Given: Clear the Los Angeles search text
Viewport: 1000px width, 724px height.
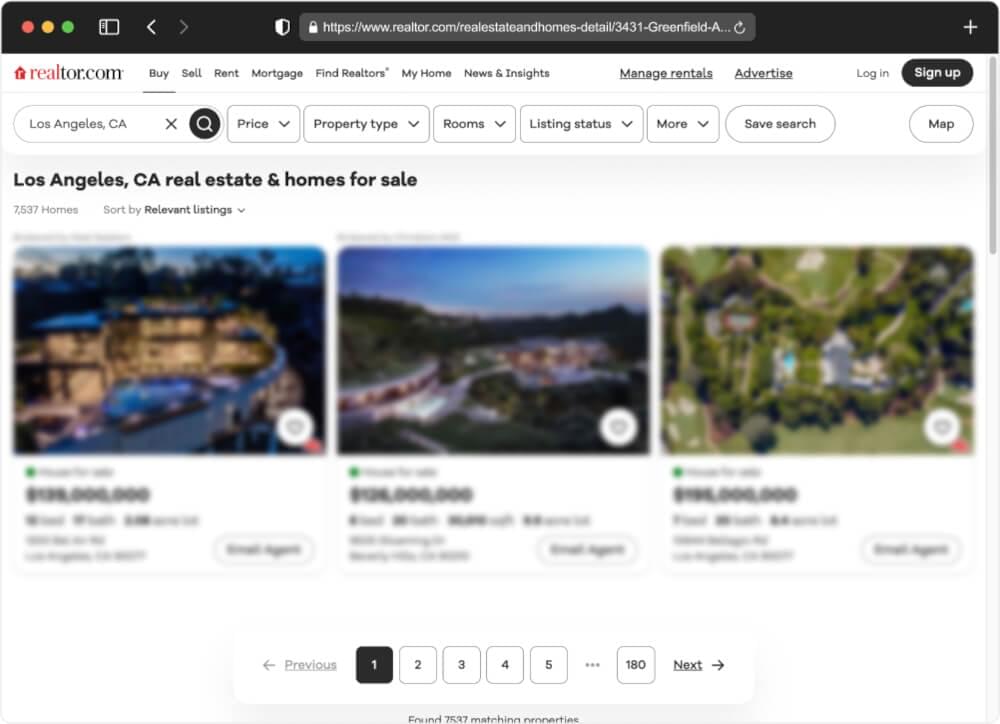Looking at the screenshot, I should [171, 124].
